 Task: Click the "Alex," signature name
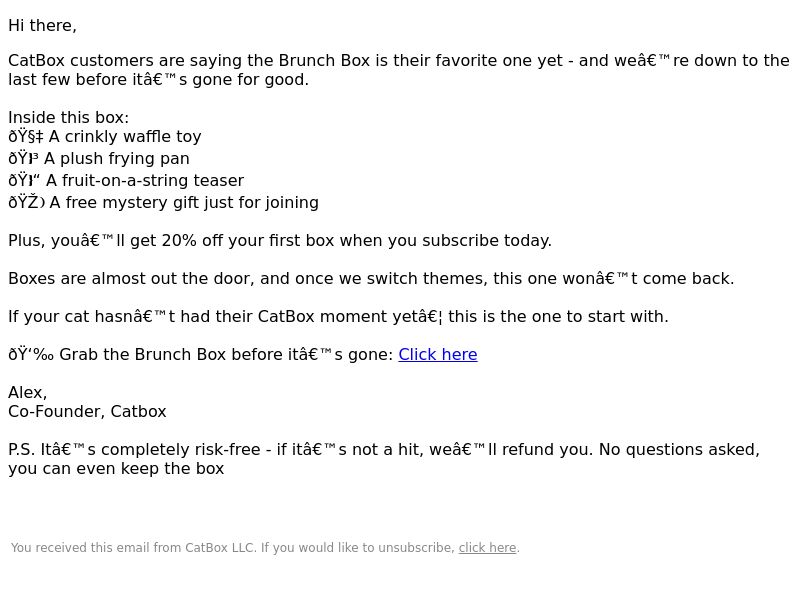[28, 392]
